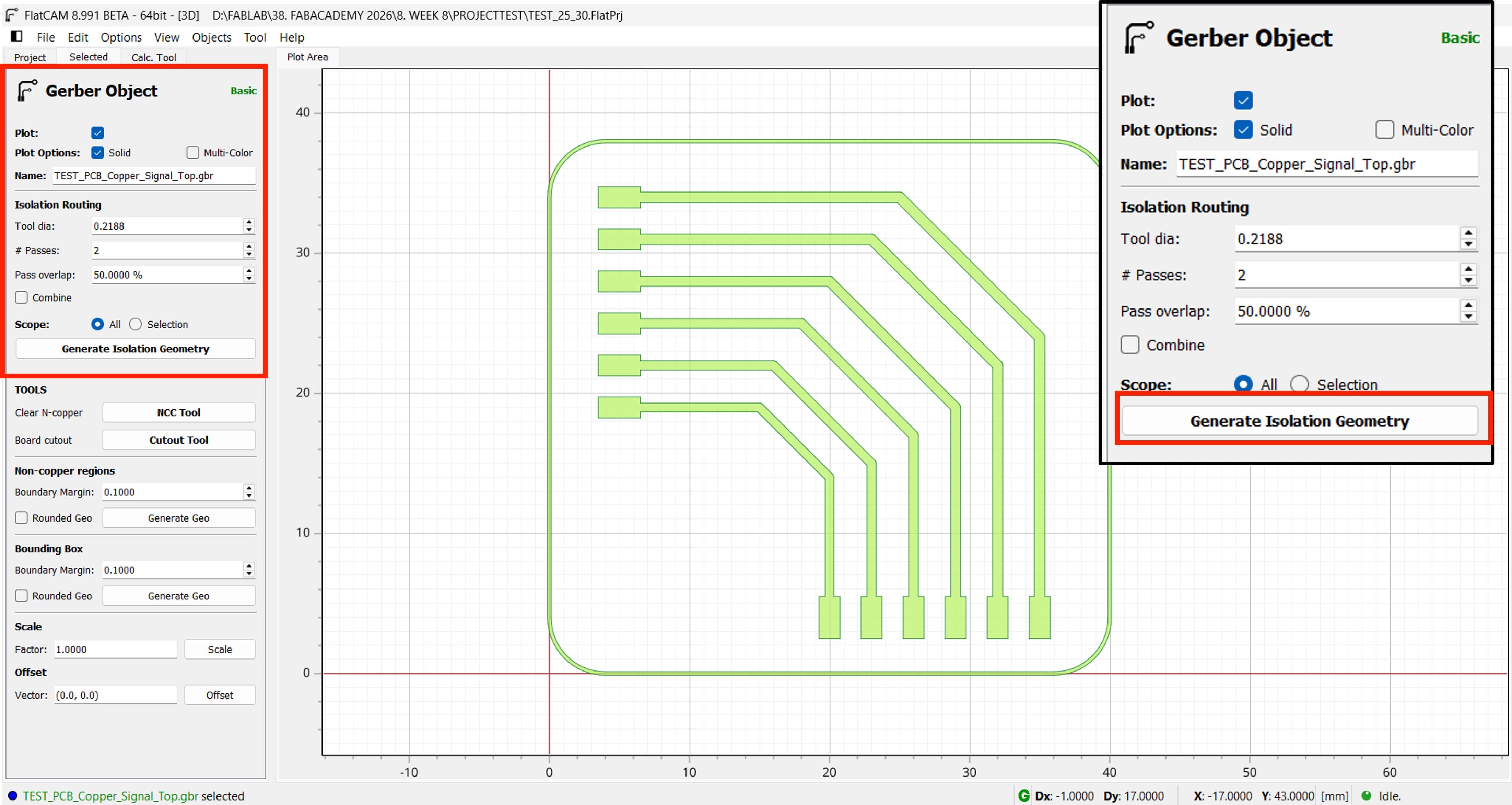
Task: Click the sidebar toggle icon beside File
Action: click(x=16, y=36)
